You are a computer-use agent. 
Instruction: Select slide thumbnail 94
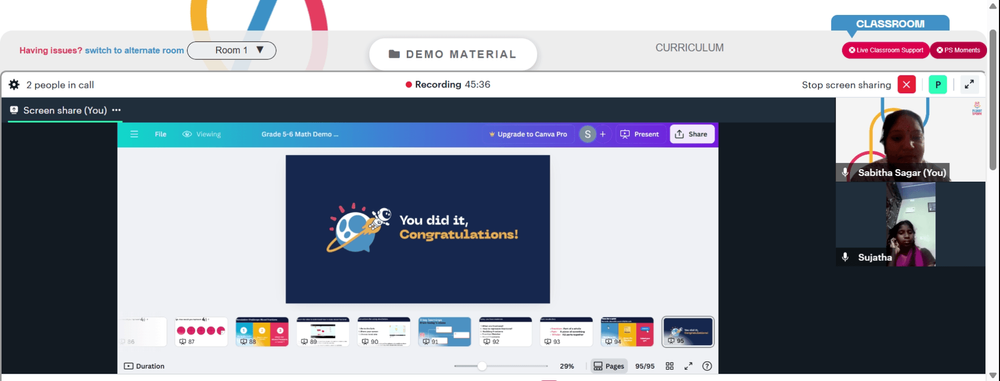click(628, 332)
